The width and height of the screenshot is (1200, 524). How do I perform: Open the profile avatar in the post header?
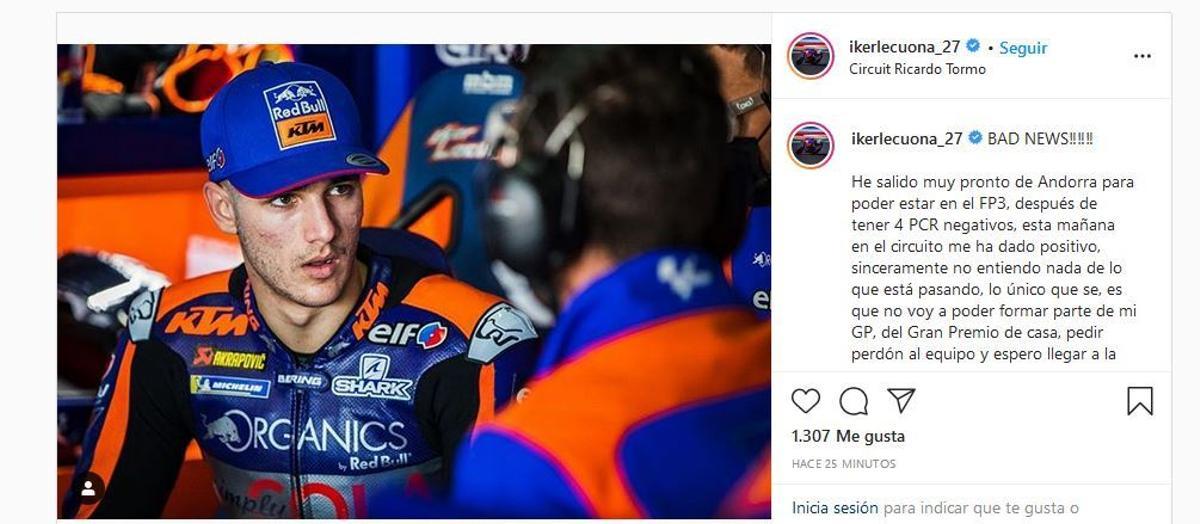tap(810, 56)
